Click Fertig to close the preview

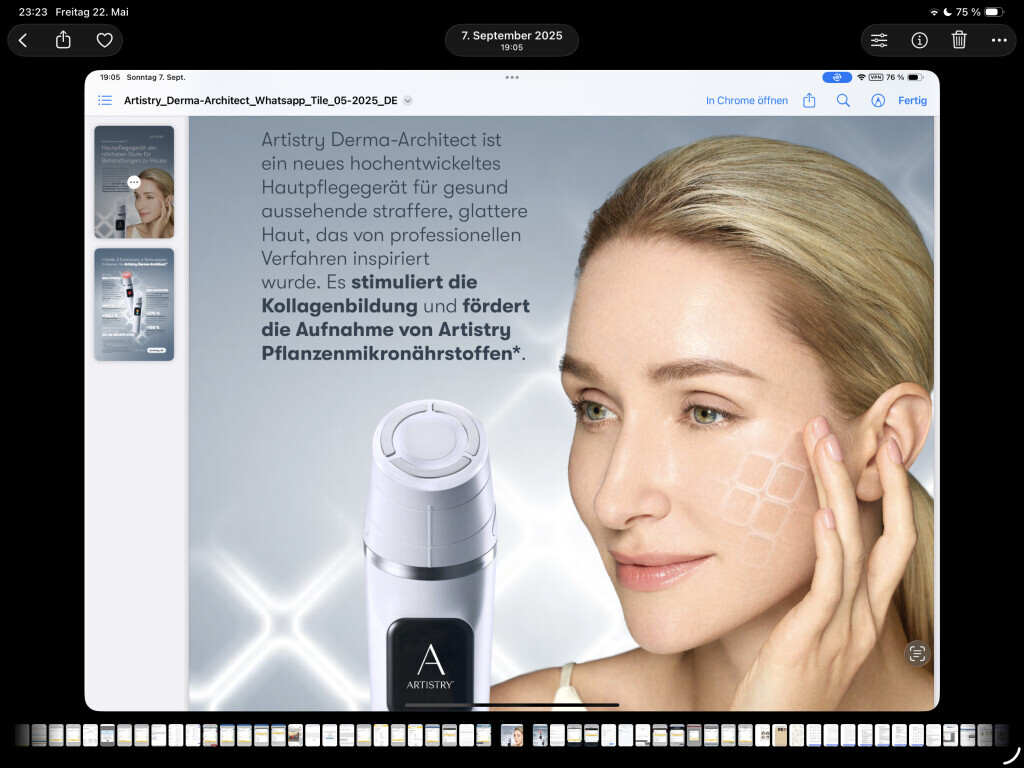(x=912, y=101)
